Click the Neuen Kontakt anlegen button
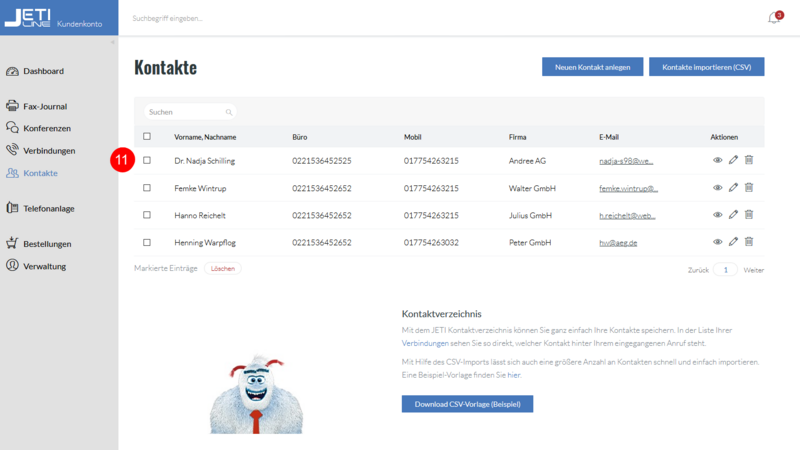Viewport: 800px width, 450px height. (x=592, y=67)
